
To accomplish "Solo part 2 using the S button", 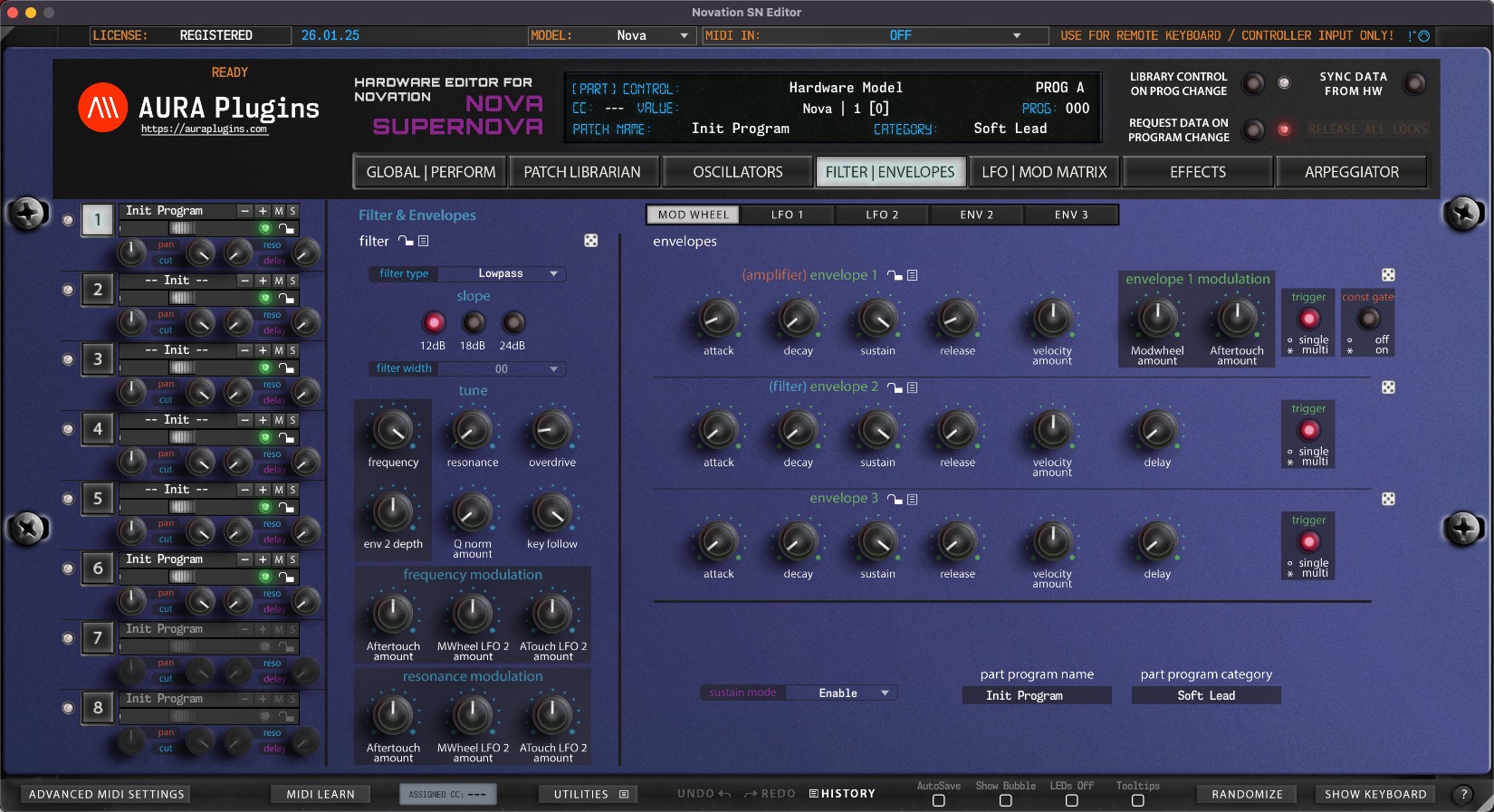I will tap(292, 281).
